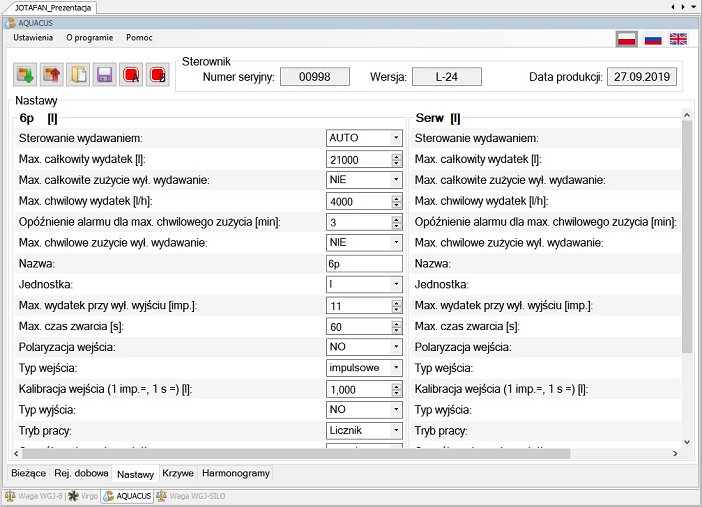This screenshot has width=702, height=507.
Task: Save settings with purple floppy disk icon
Action: coord(104,74)
